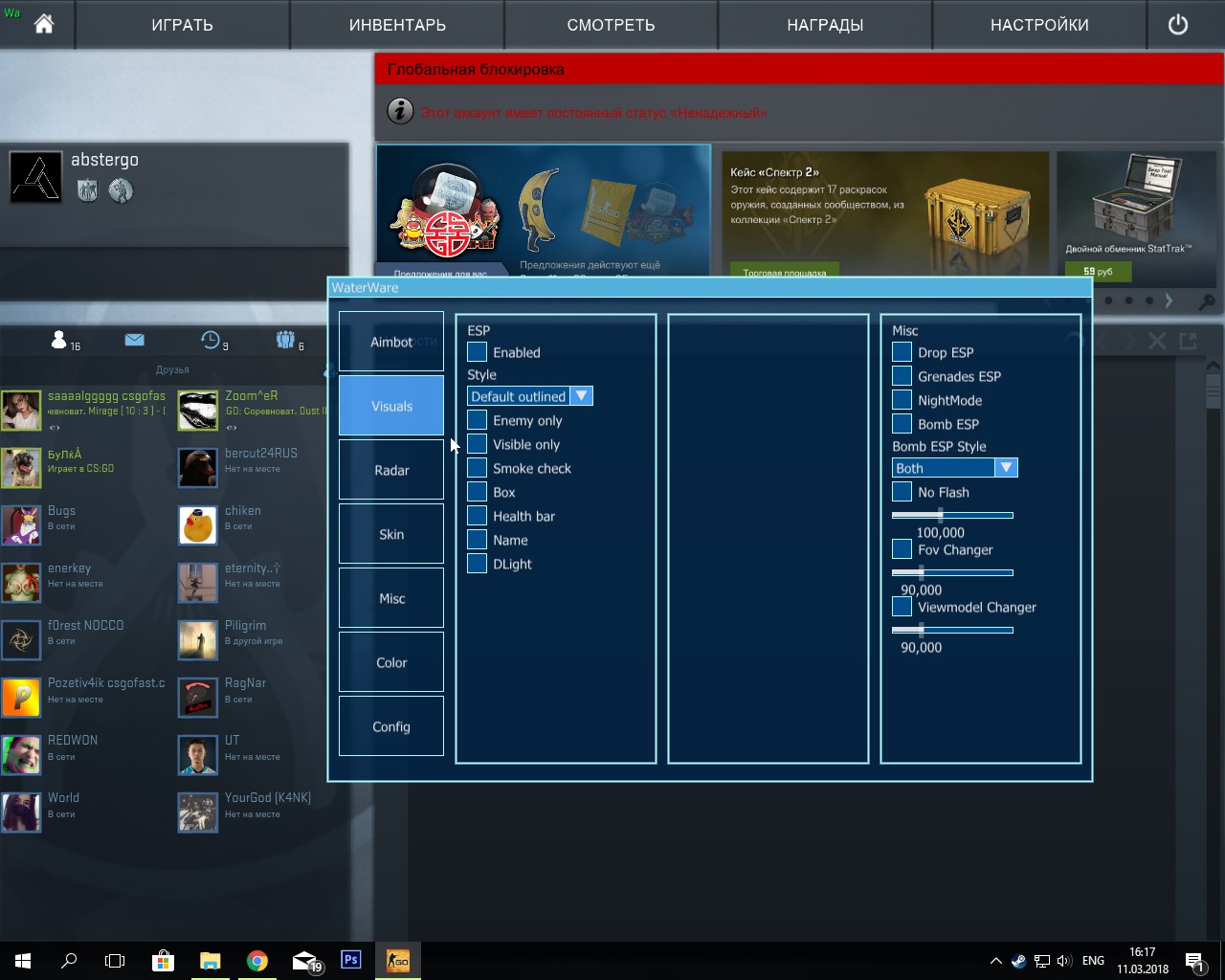Show hidden system tray icons

coord(995,961)
